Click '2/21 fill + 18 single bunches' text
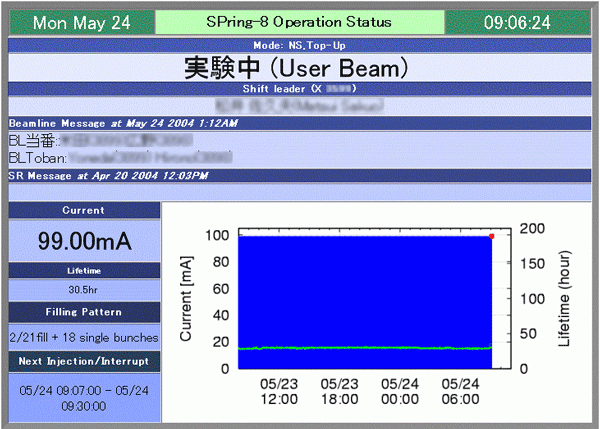This screenshot has height=429, width=600. tap(84, 338)
